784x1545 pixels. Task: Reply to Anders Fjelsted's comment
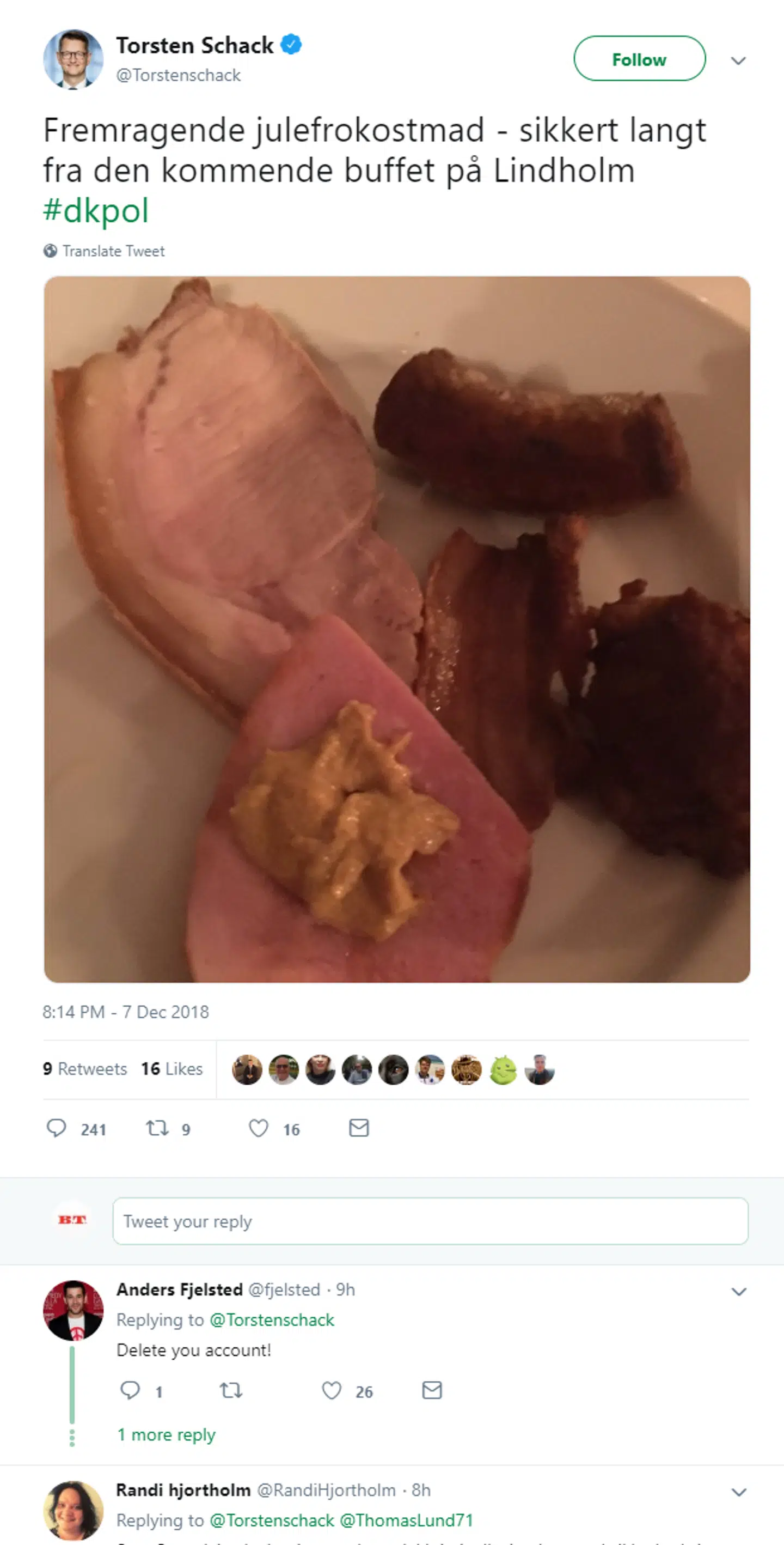(x=130, y=1390)
